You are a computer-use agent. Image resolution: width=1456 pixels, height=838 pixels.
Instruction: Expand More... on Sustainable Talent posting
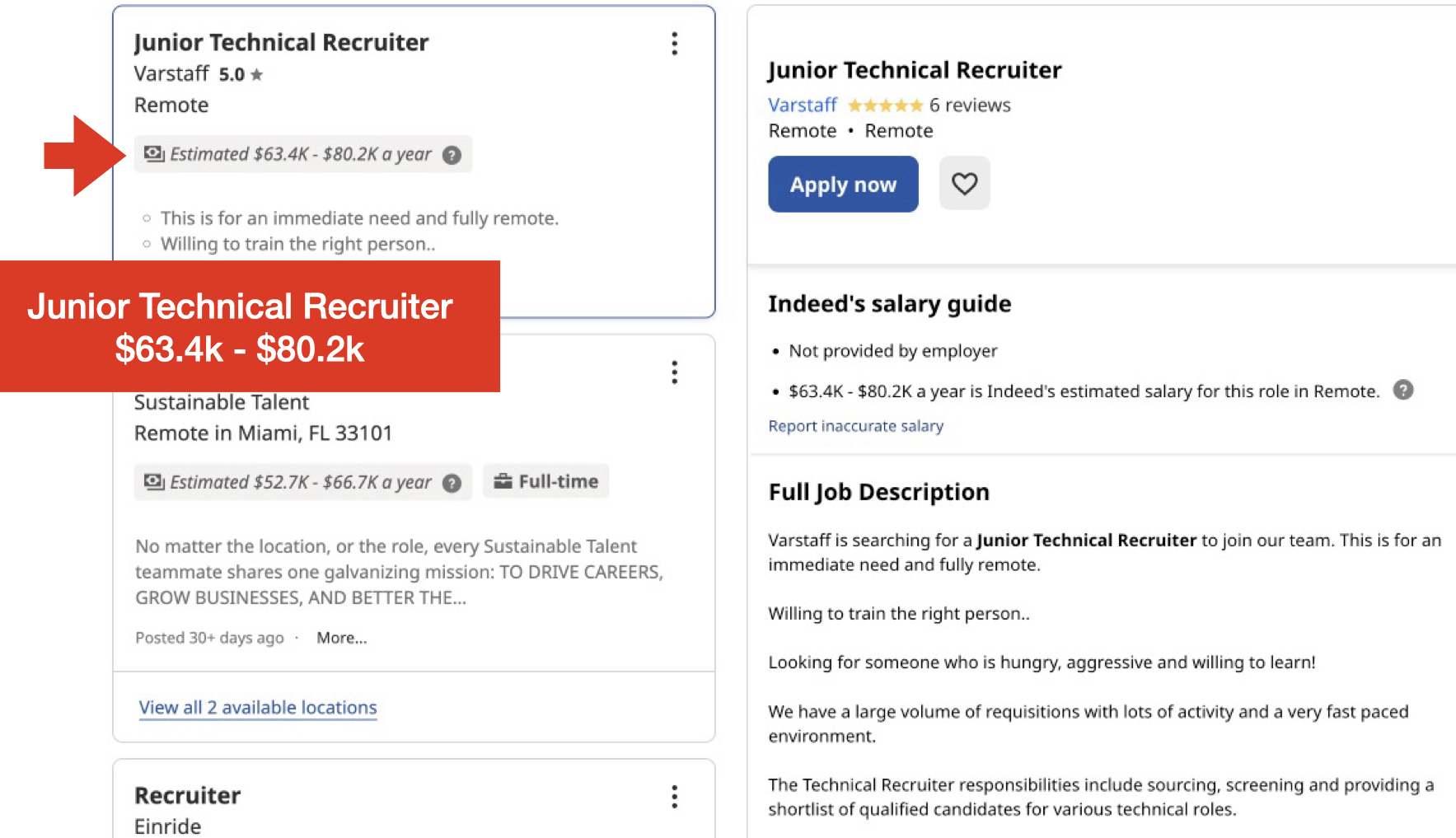[341, 638]
